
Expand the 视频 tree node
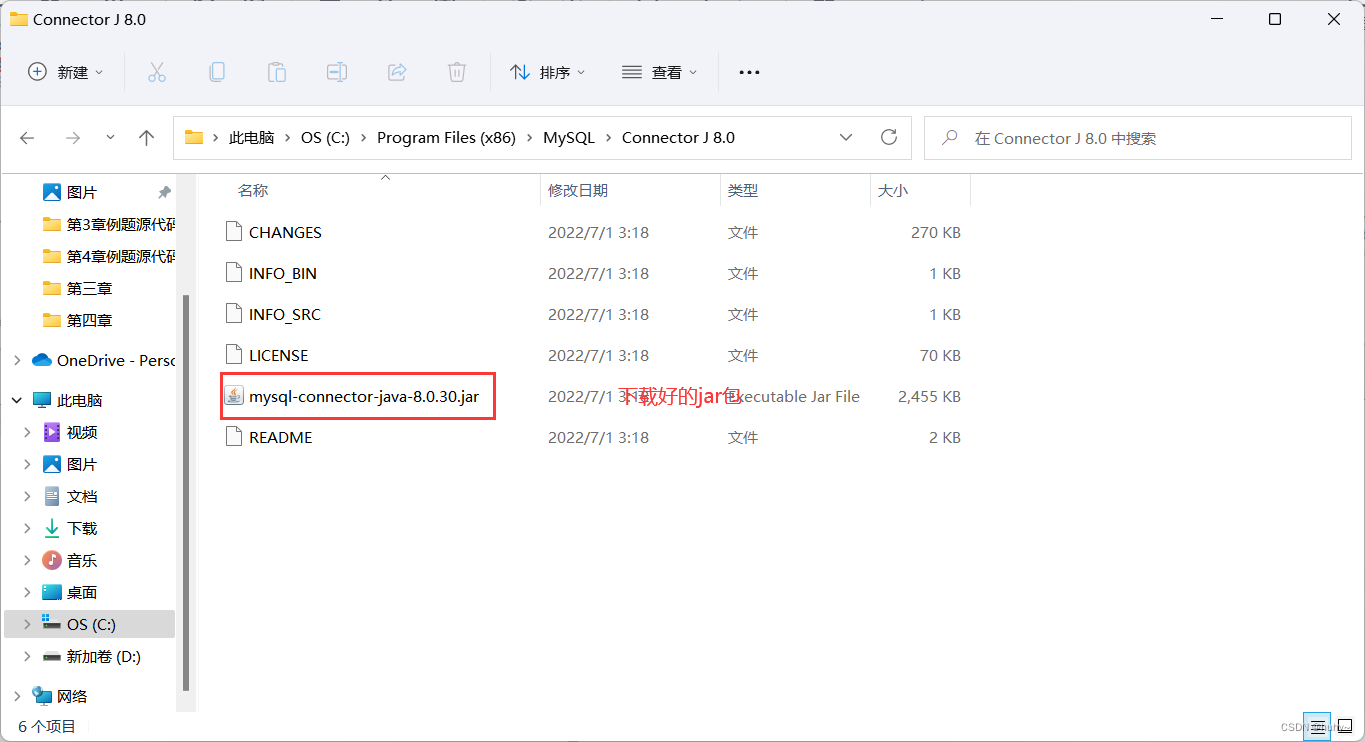point(28,432)
